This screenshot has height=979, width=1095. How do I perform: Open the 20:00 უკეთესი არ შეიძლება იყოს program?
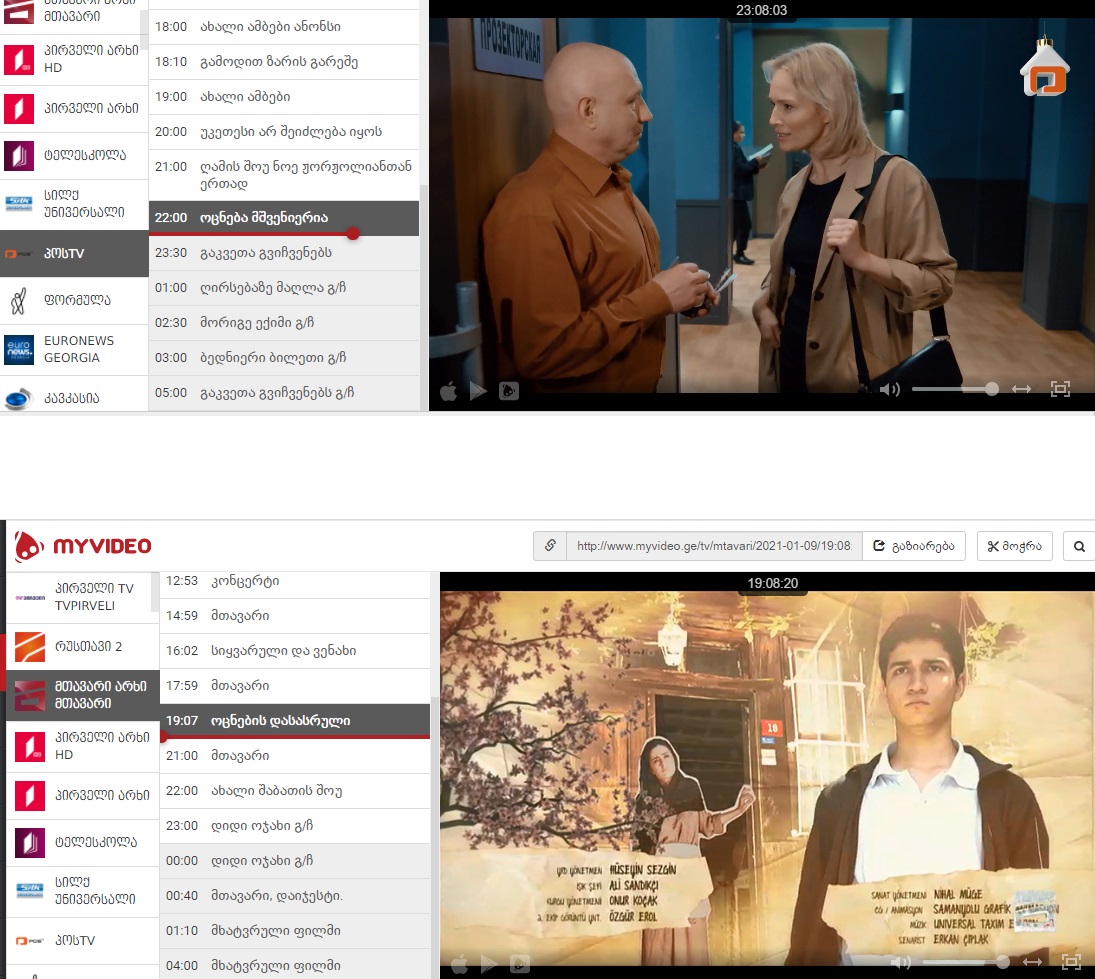(x=284, y=131)
